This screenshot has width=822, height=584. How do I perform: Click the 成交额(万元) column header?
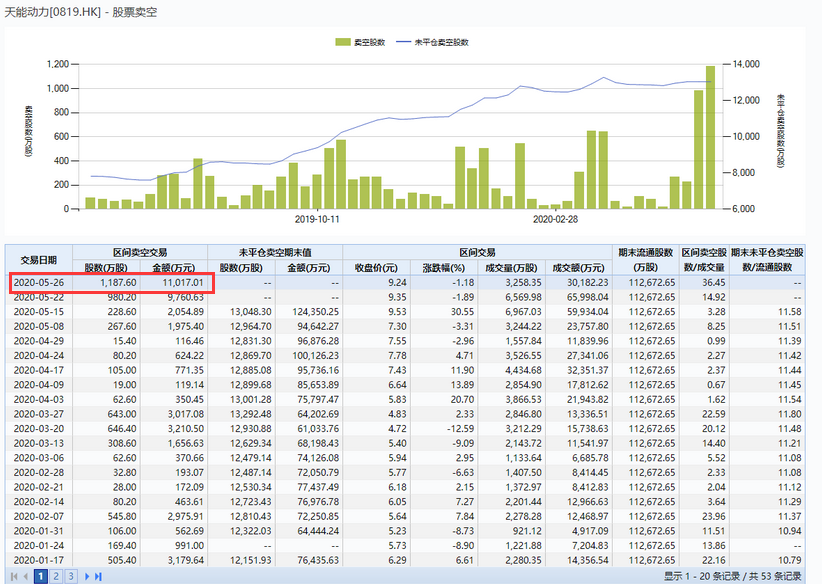[x=579, y=268]
